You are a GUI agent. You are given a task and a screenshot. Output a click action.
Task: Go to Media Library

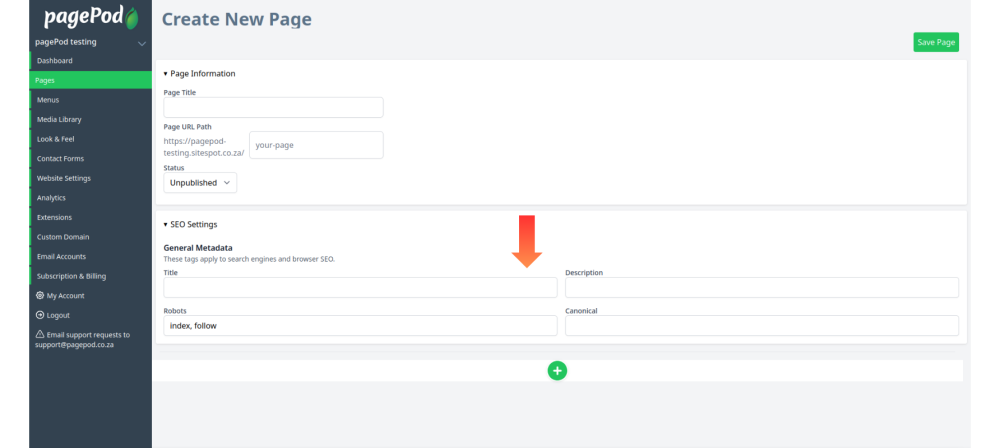click(x=91, y=119)
